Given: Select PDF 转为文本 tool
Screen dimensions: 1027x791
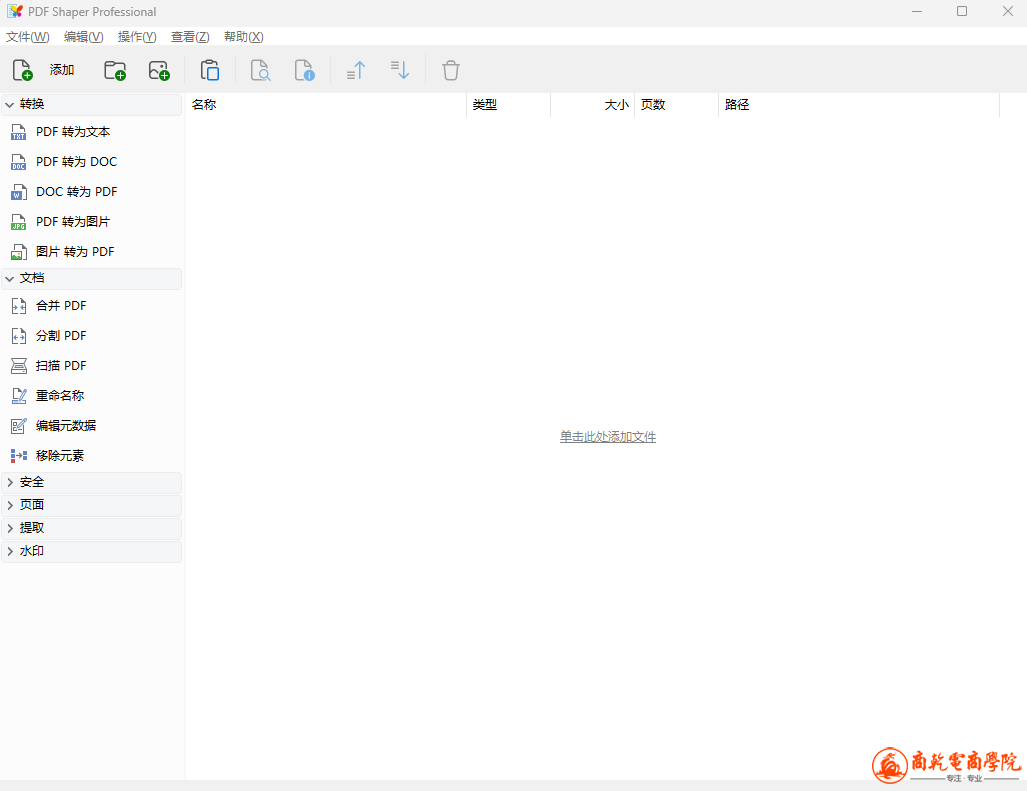Looking at the screenshot, I should (x=73, y=132).
